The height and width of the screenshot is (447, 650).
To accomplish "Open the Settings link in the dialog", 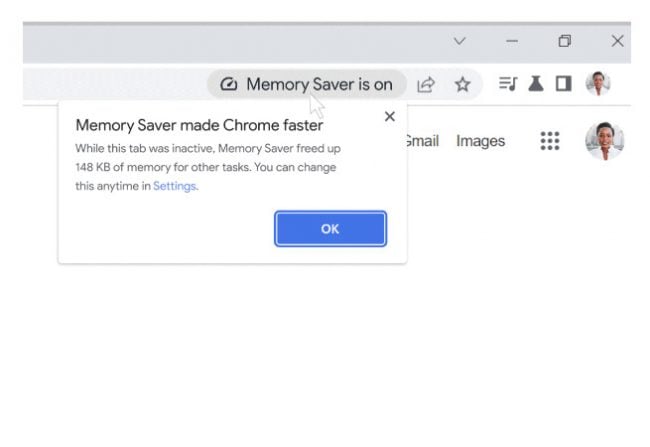I will (x=175, y=186).
